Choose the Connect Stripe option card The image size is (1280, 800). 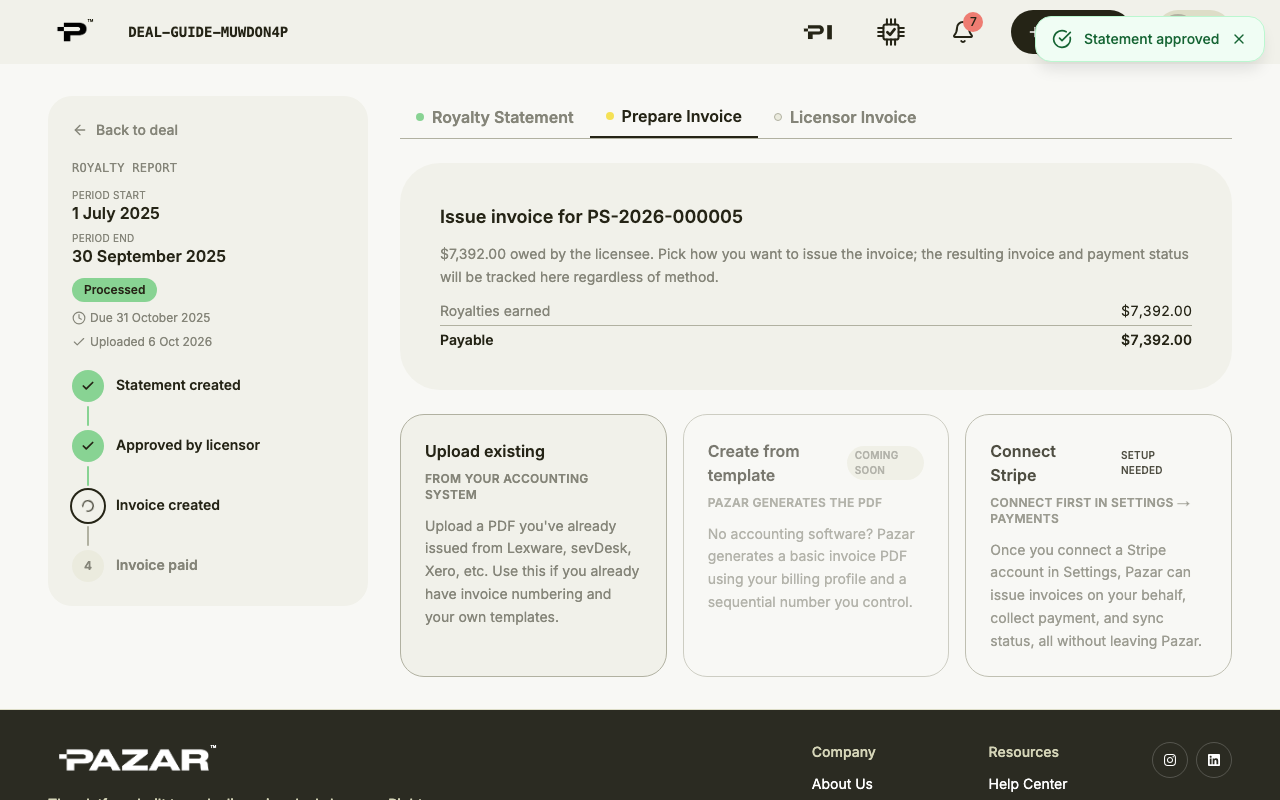tap(1098, 545)
